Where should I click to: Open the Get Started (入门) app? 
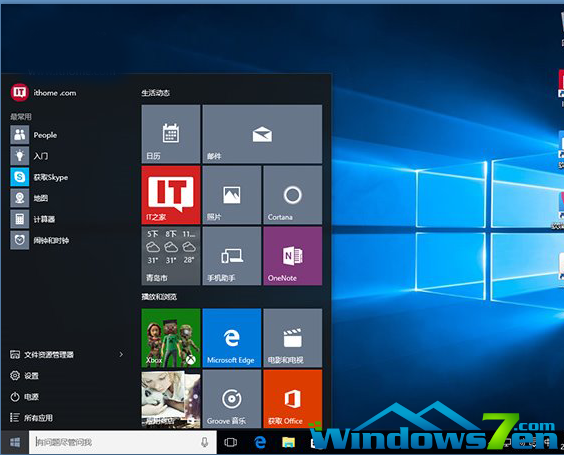pos(29,156)
